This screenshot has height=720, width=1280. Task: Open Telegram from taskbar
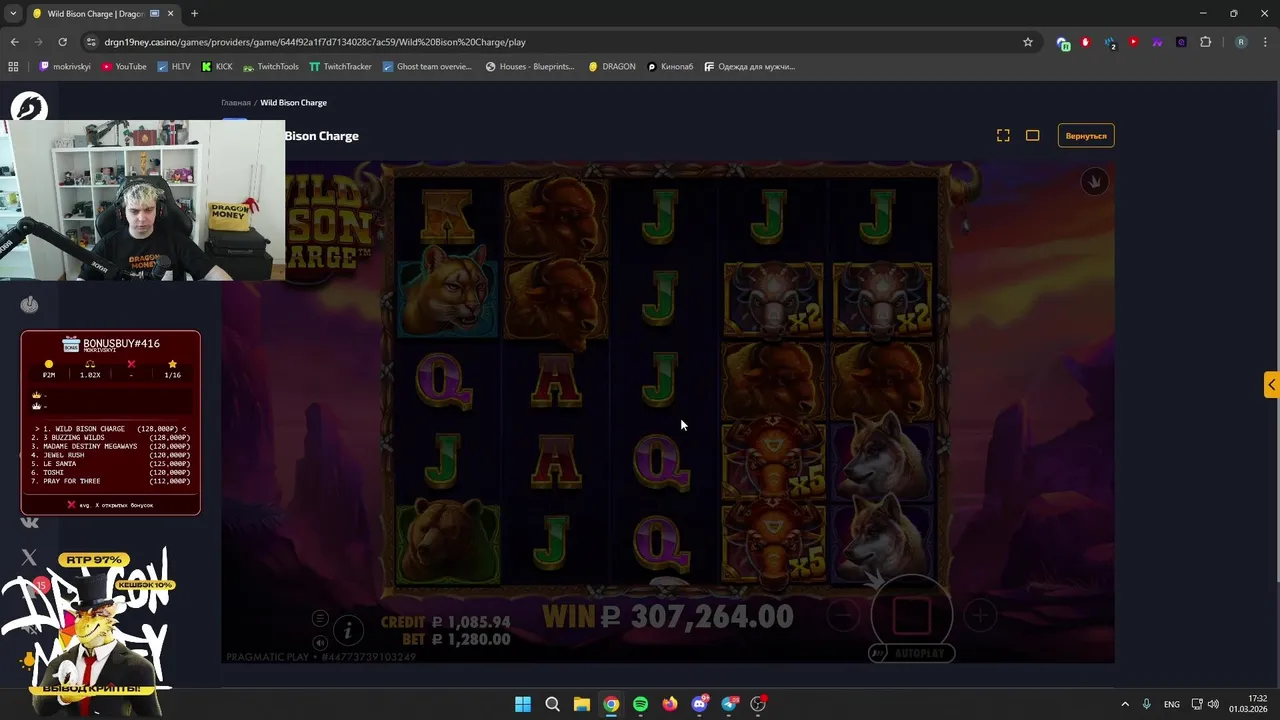coord(729,704)
